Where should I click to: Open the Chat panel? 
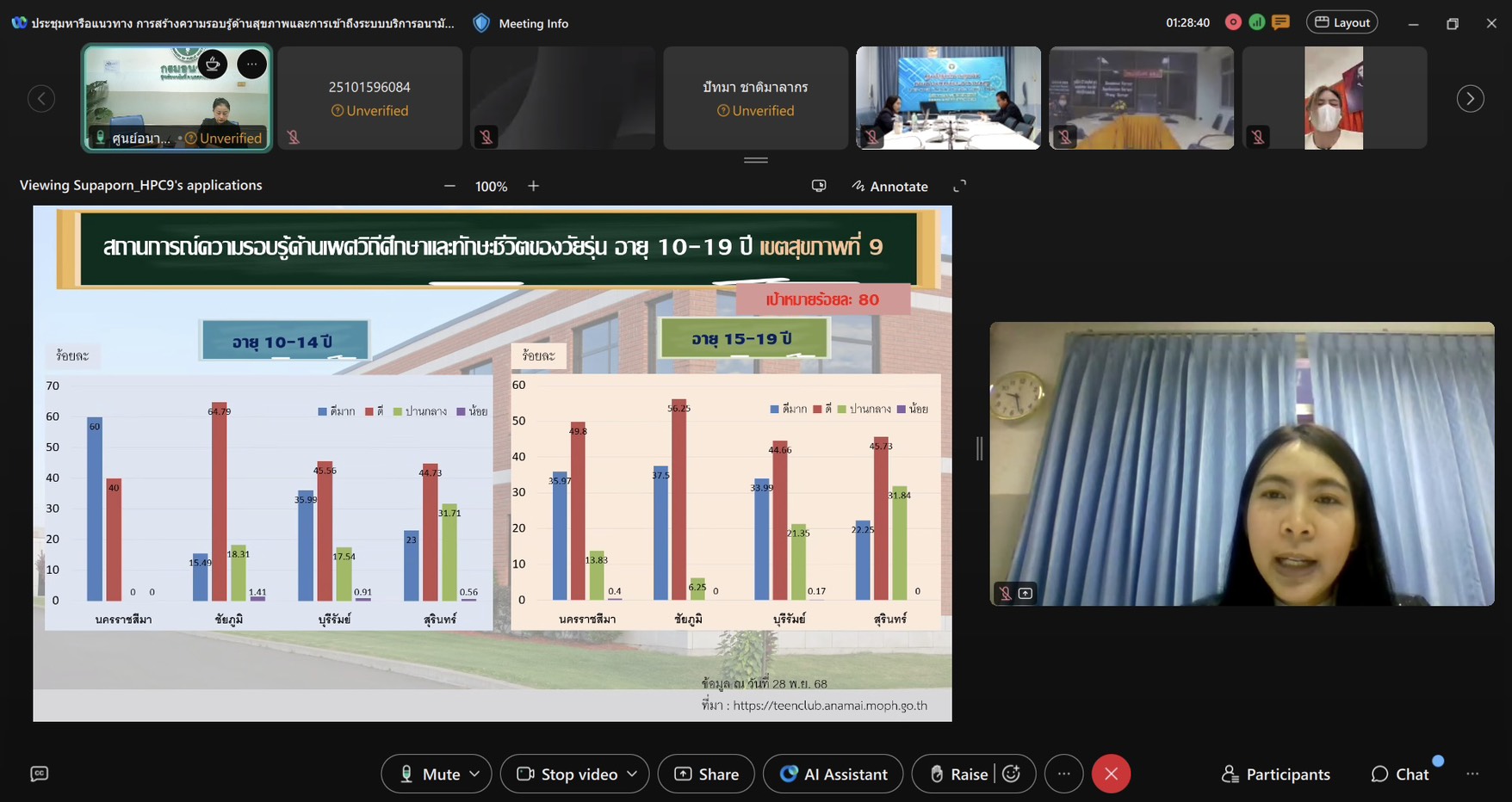[x=1400, y=774]
